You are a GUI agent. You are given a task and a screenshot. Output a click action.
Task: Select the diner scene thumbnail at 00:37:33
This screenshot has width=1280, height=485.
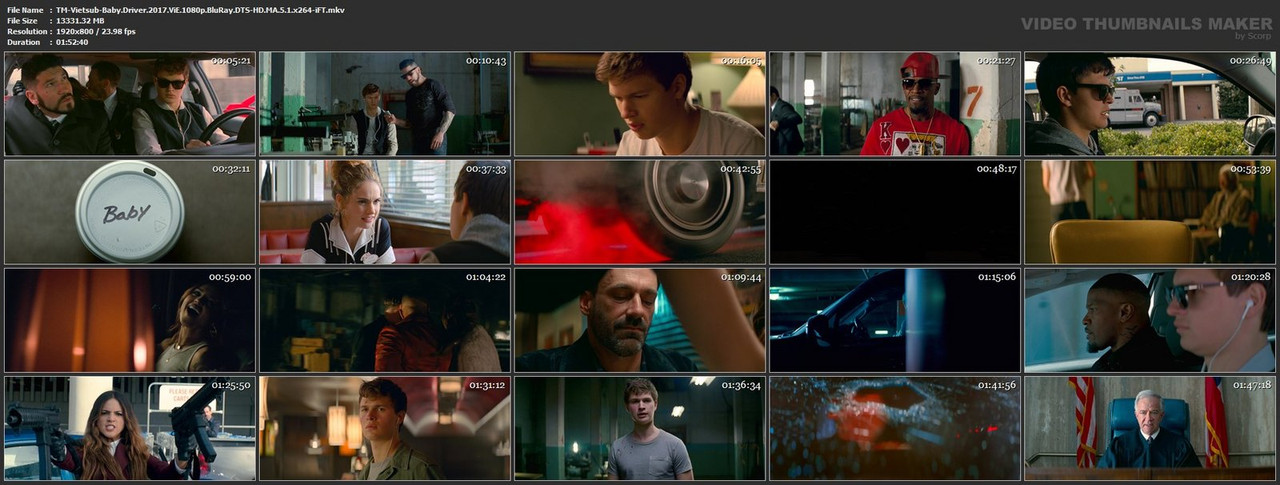click(x=385, y=212)
